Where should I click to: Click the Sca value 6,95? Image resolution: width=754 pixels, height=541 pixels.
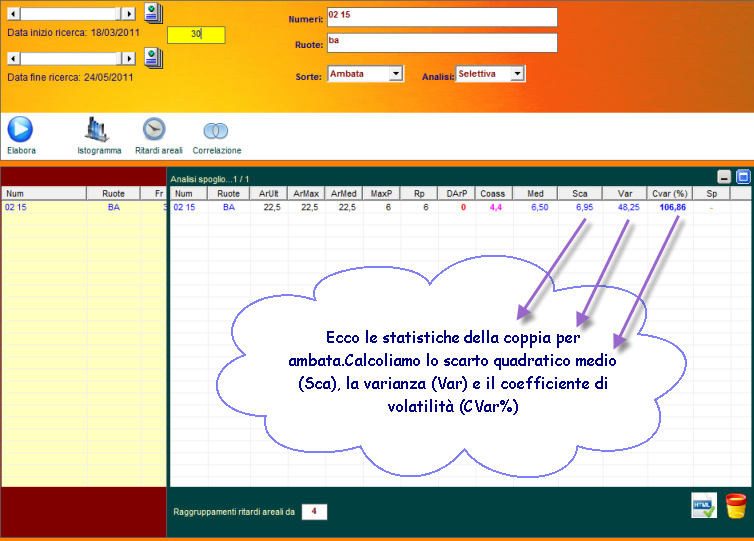point(585,207)
